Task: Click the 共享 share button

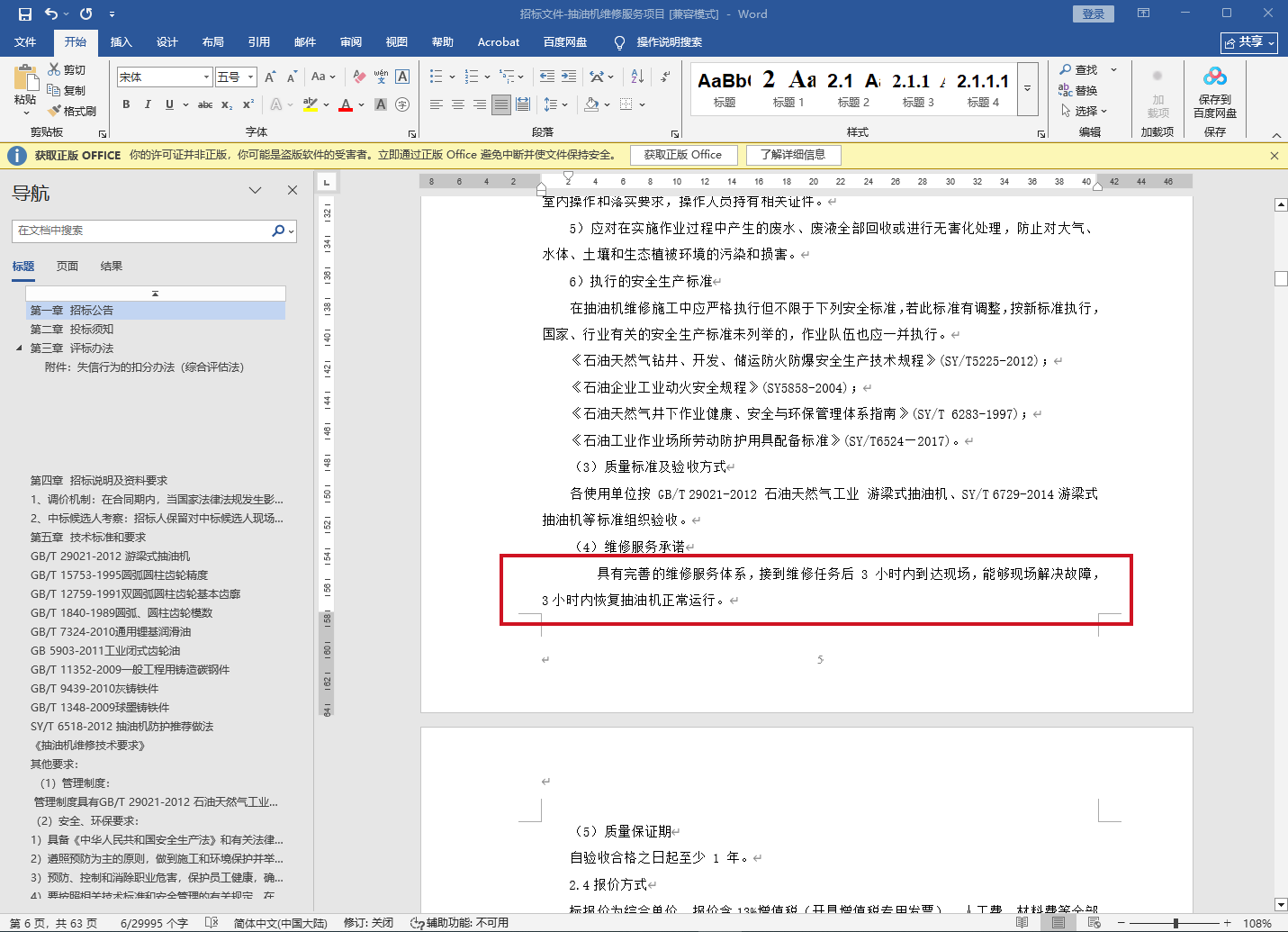Action: [x=1249, y=42]
